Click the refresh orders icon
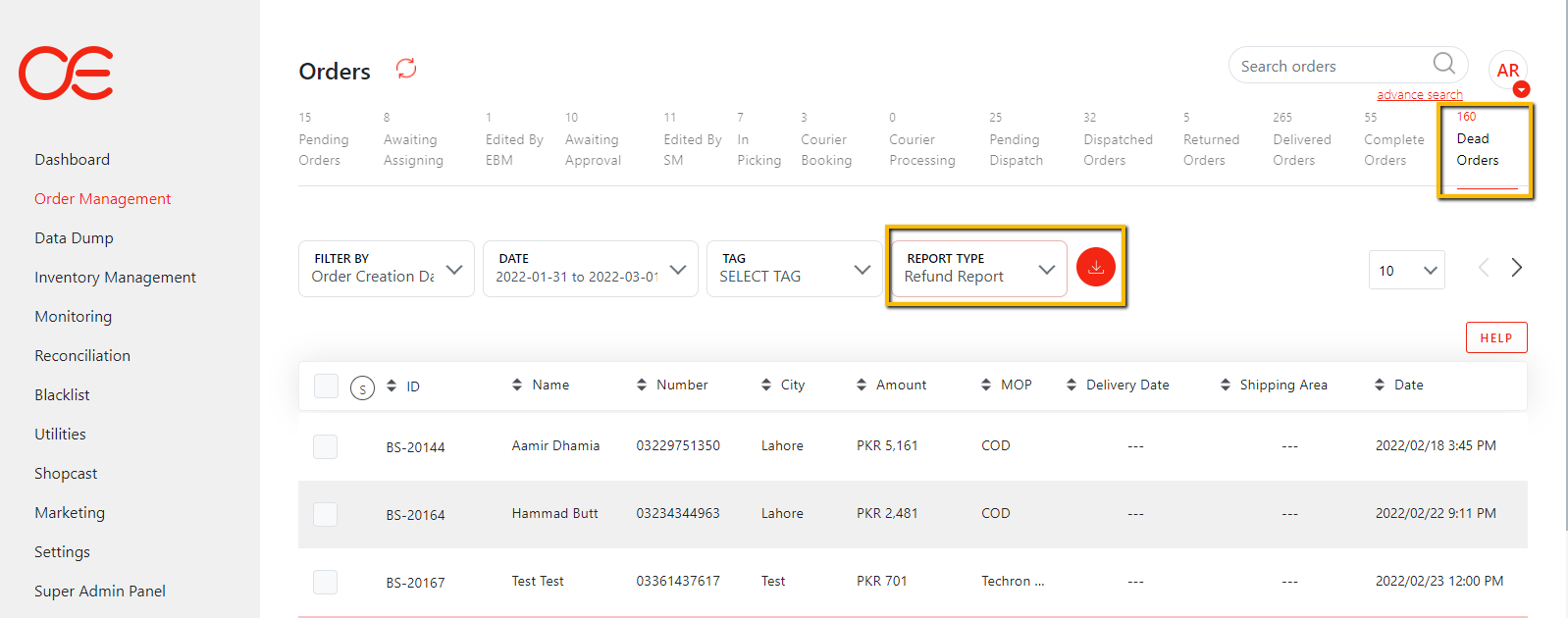The image size is (1568, 618). (406, 69)
